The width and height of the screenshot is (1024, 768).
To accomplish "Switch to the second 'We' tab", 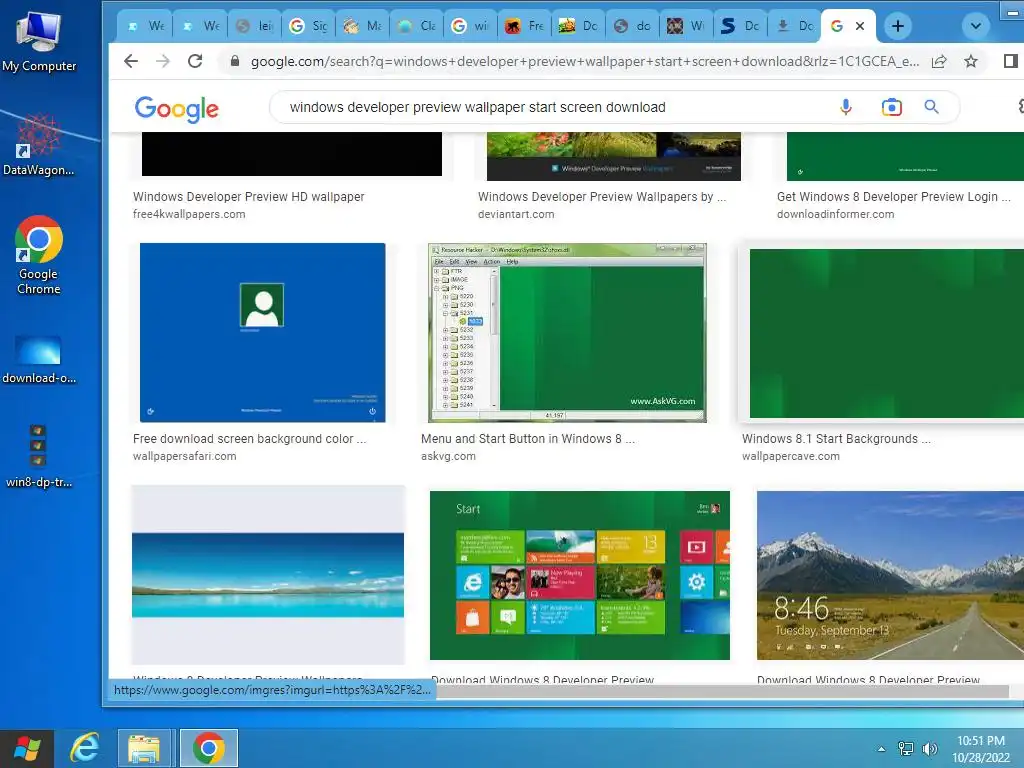I will (201, 26).
